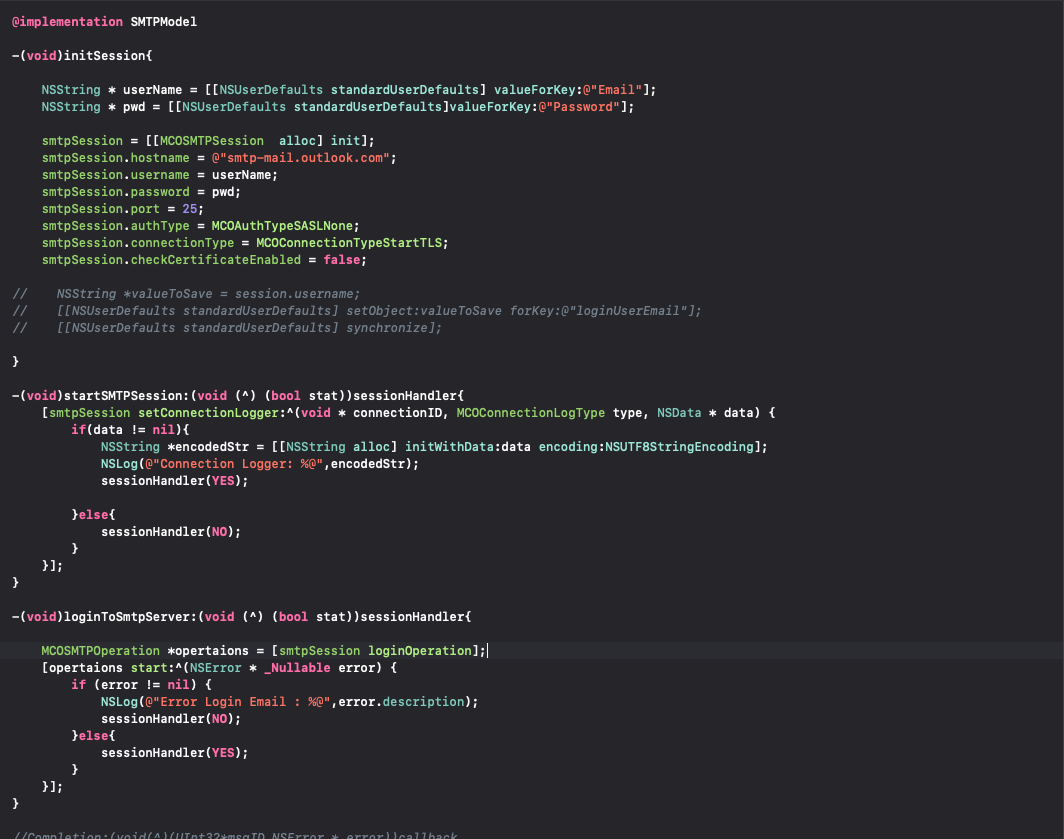The image size is (1064, 839).
Task: Click the loginOperation message on smtpSession
Action: [420, 650]
